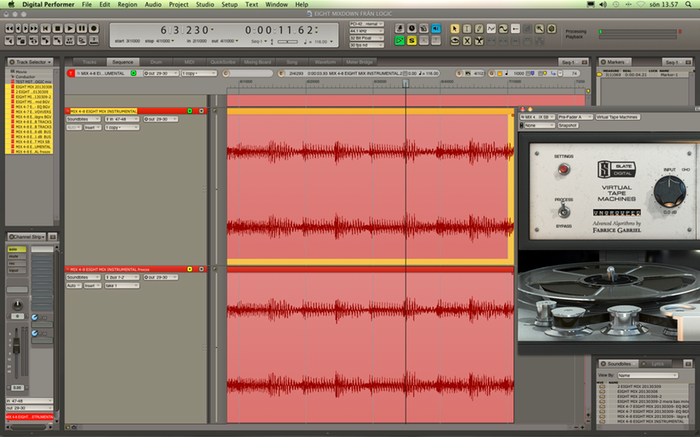Switch to the QuickScribe tab
This screenshot has width=700, height=437.
[x=222, y=62]
